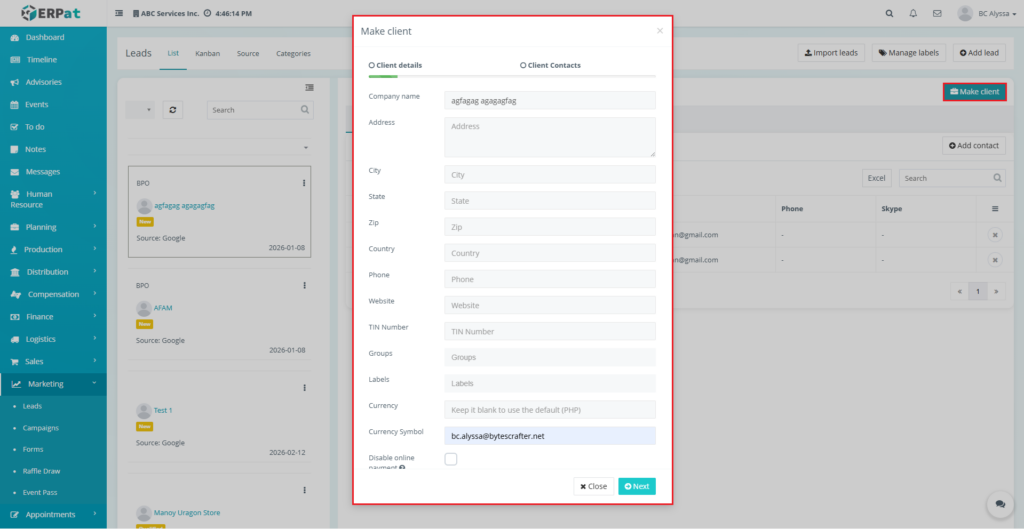Open Campaigns in Marketing submenu
Viewport: 1024px width, 529px height.
click(41, 428)
